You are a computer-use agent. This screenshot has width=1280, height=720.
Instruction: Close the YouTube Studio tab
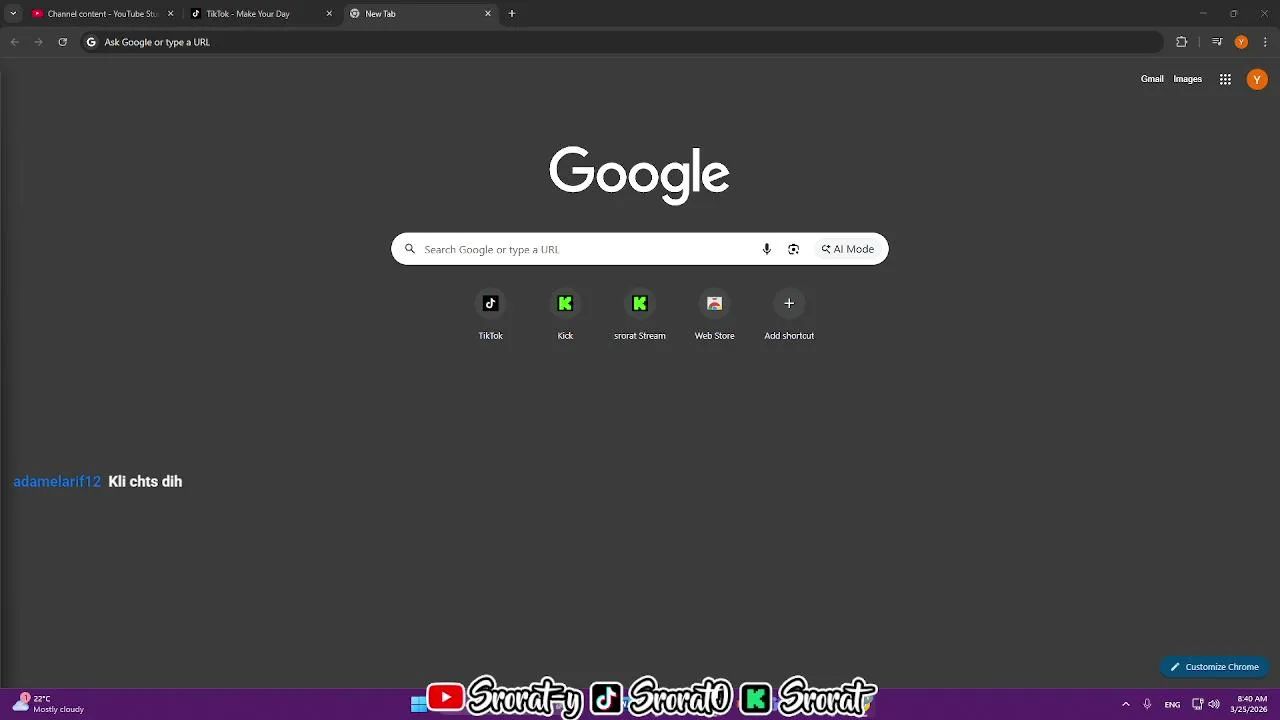point(170,14)
